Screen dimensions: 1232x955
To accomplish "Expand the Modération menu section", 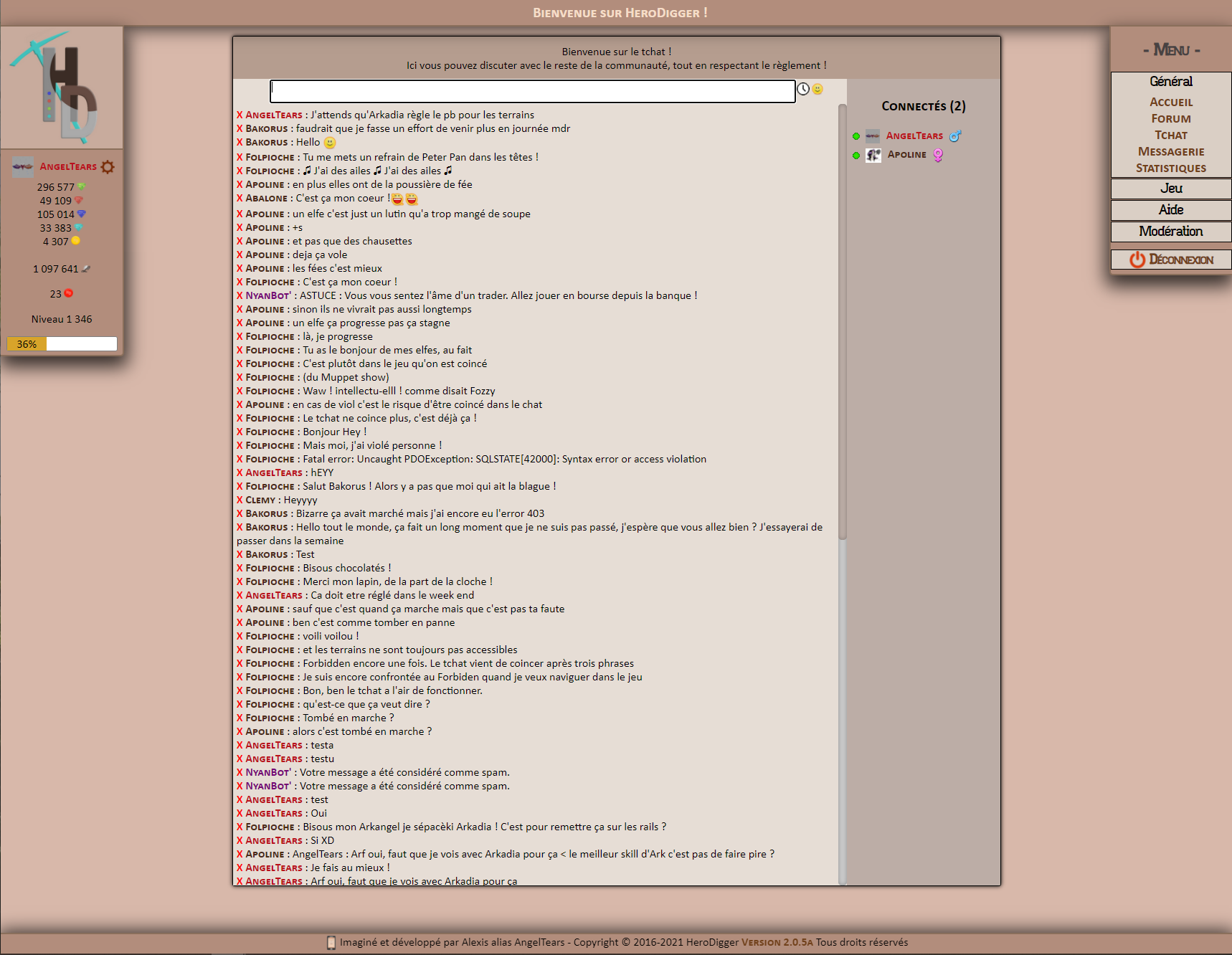I will (1170, 232).
